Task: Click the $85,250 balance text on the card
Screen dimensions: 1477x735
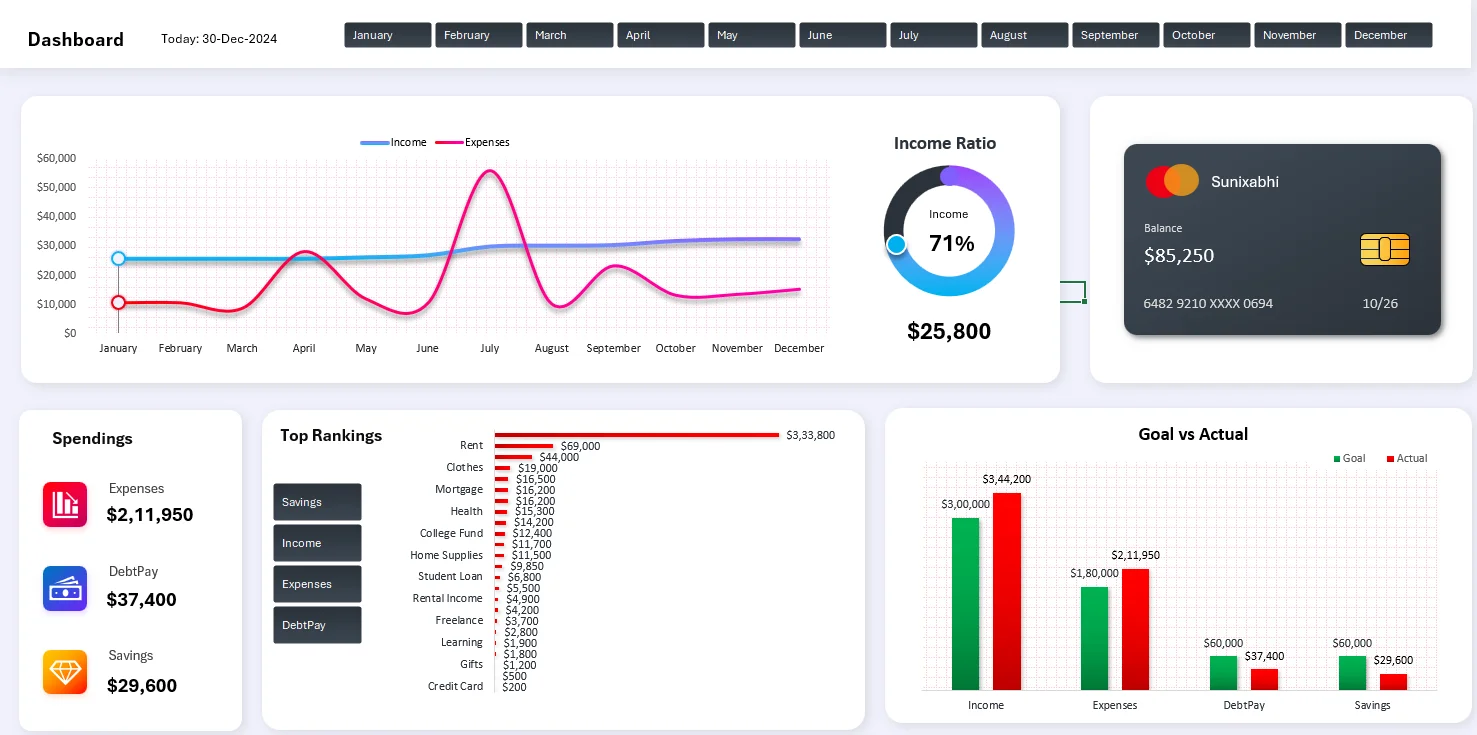Action: 1180,256
